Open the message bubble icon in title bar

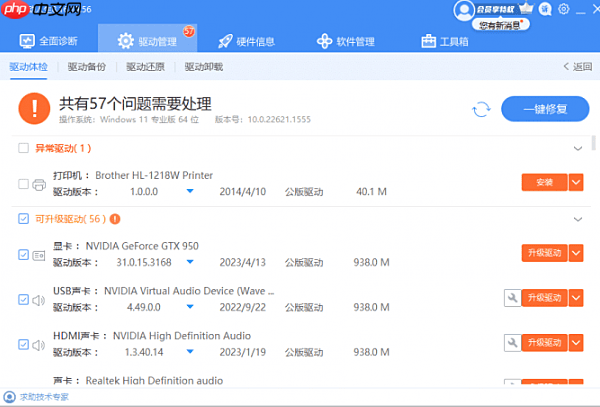coord(545,9)
